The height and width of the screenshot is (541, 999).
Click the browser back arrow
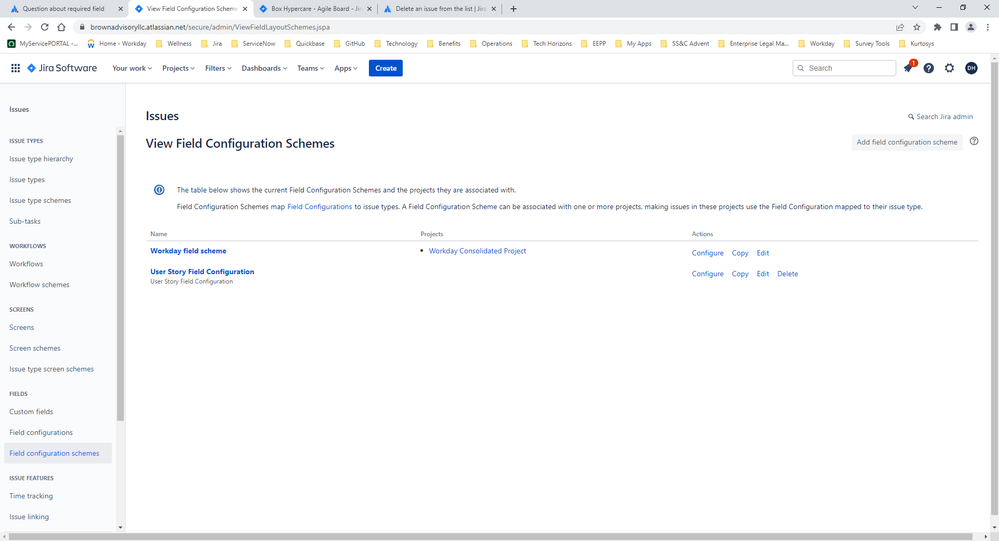[x=11, y=27]
